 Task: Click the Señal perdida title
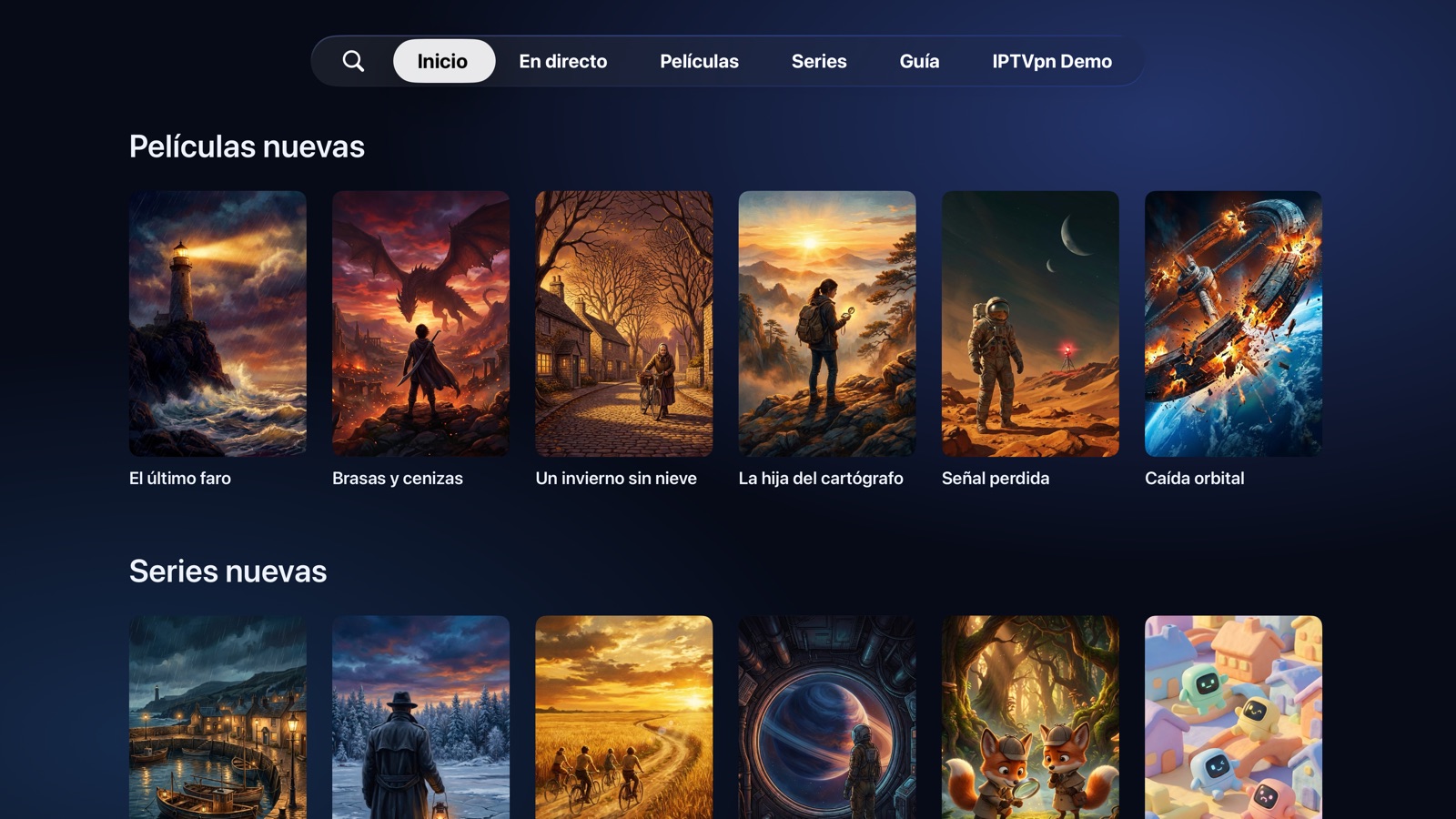click(x=996, y=478)
